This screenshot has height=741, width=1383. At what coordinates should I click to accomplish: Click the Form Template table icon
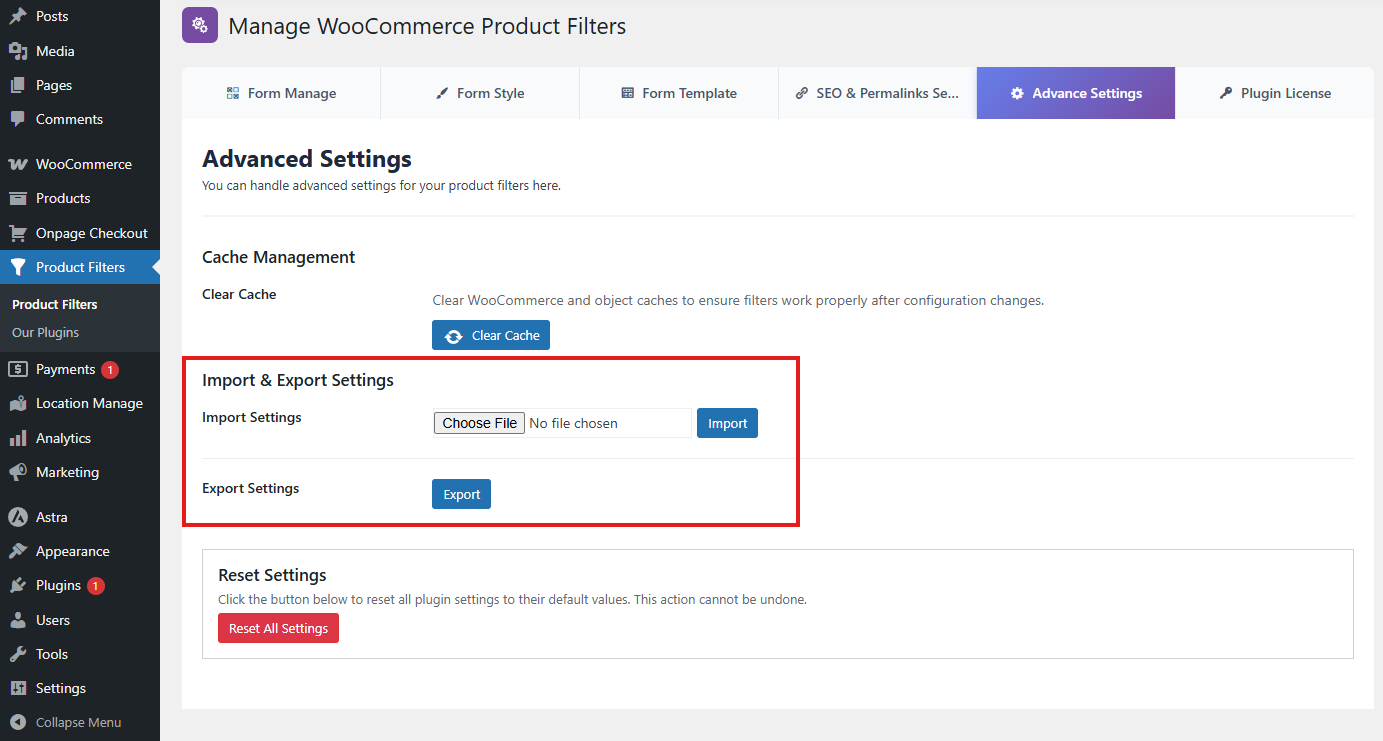(628, 93)
